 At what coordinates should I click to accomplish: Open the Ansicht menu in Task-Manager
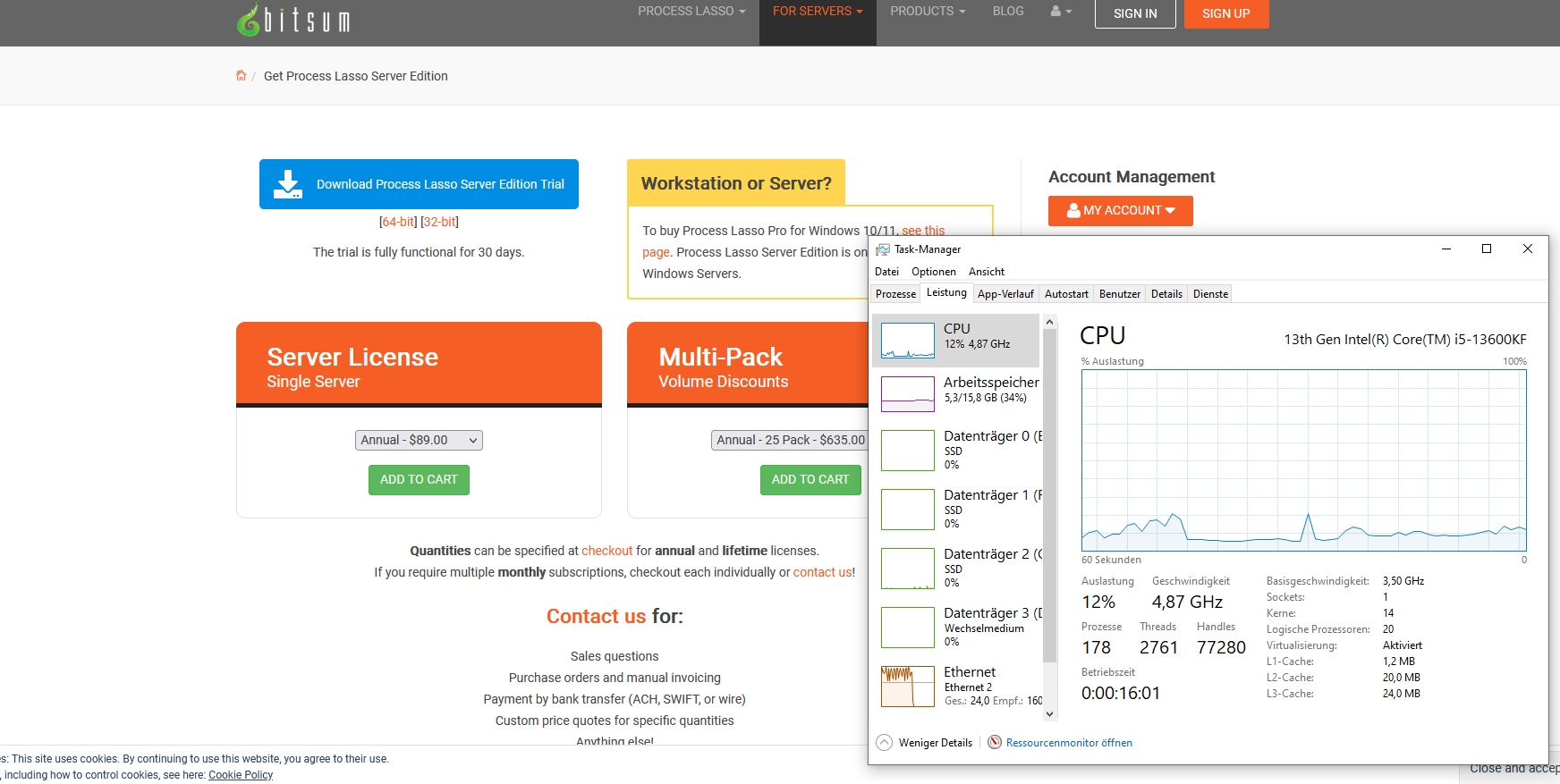pyautogui.click(x=987, y=272)
